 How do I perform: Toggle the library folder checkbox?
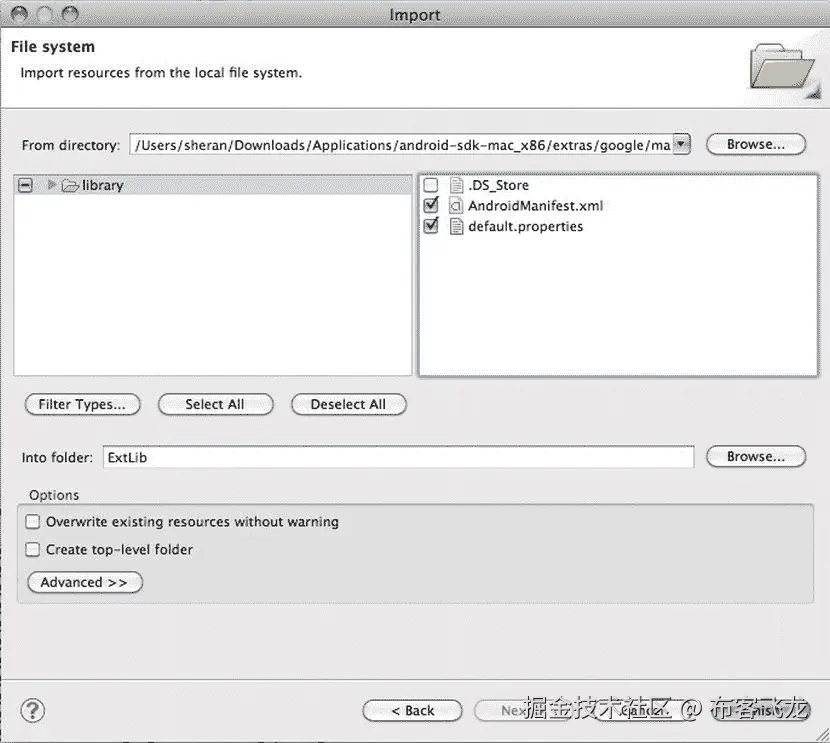coord(25,185)
